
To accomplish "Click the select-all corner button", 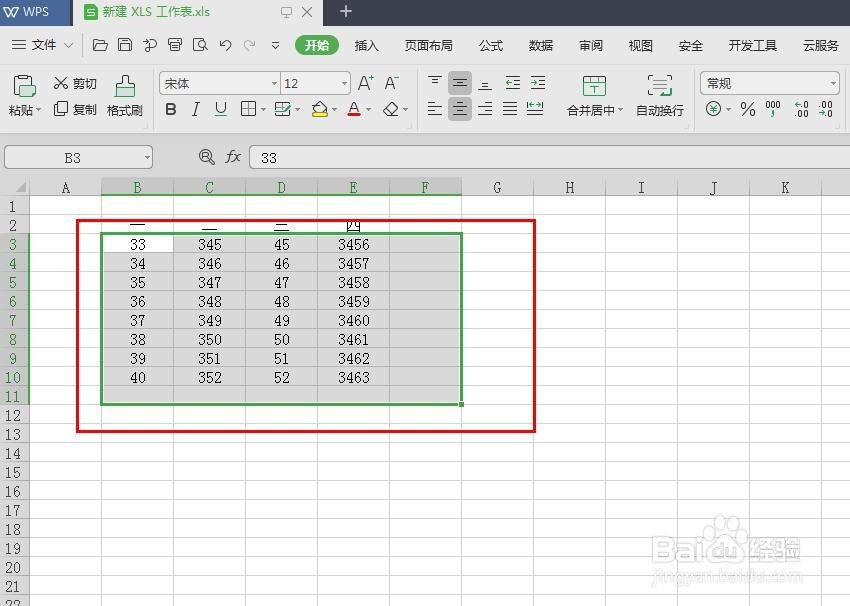I will (15, 188).
